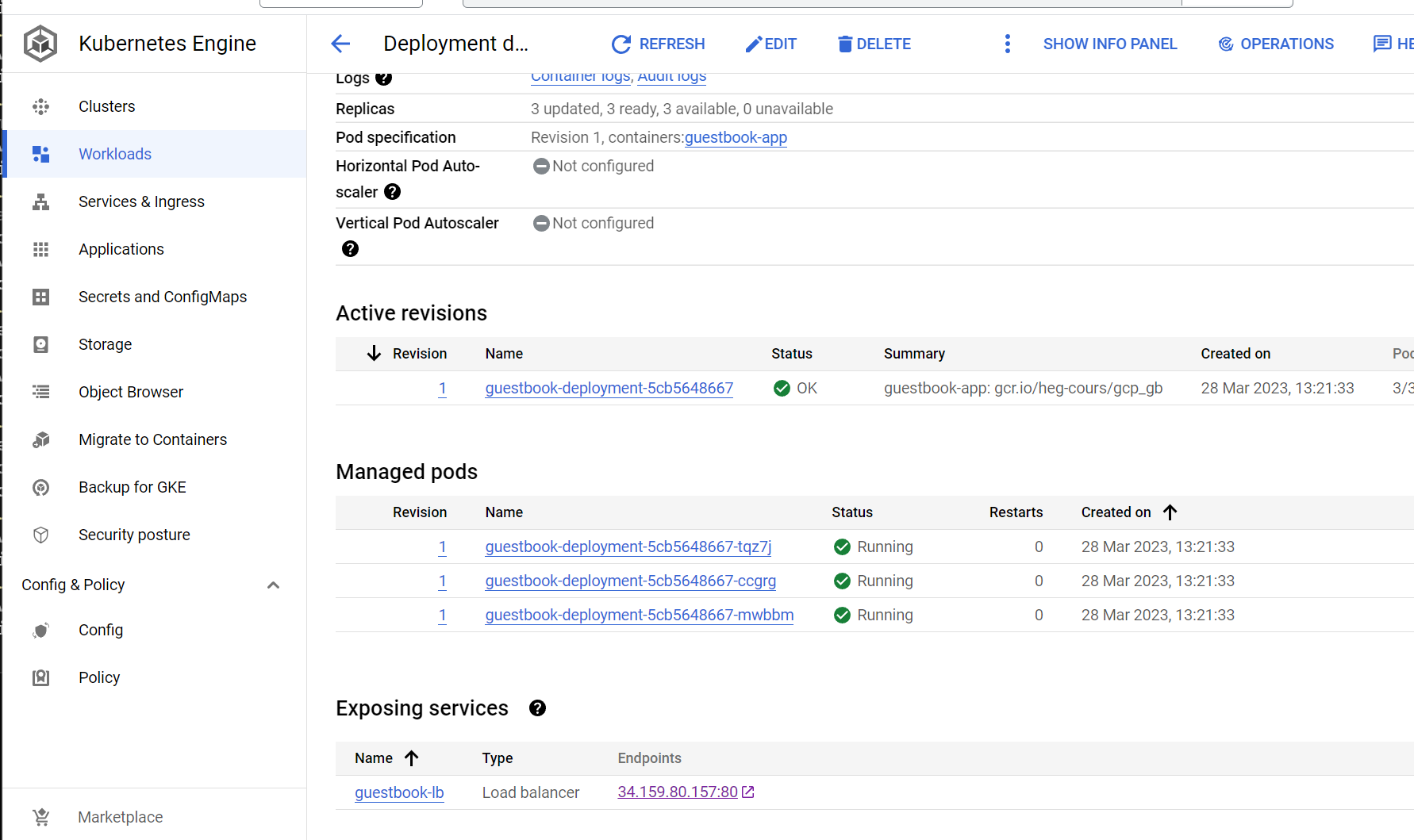
Task: Go to Secrets and ConfigMaps page
Action: click(162, 297)
